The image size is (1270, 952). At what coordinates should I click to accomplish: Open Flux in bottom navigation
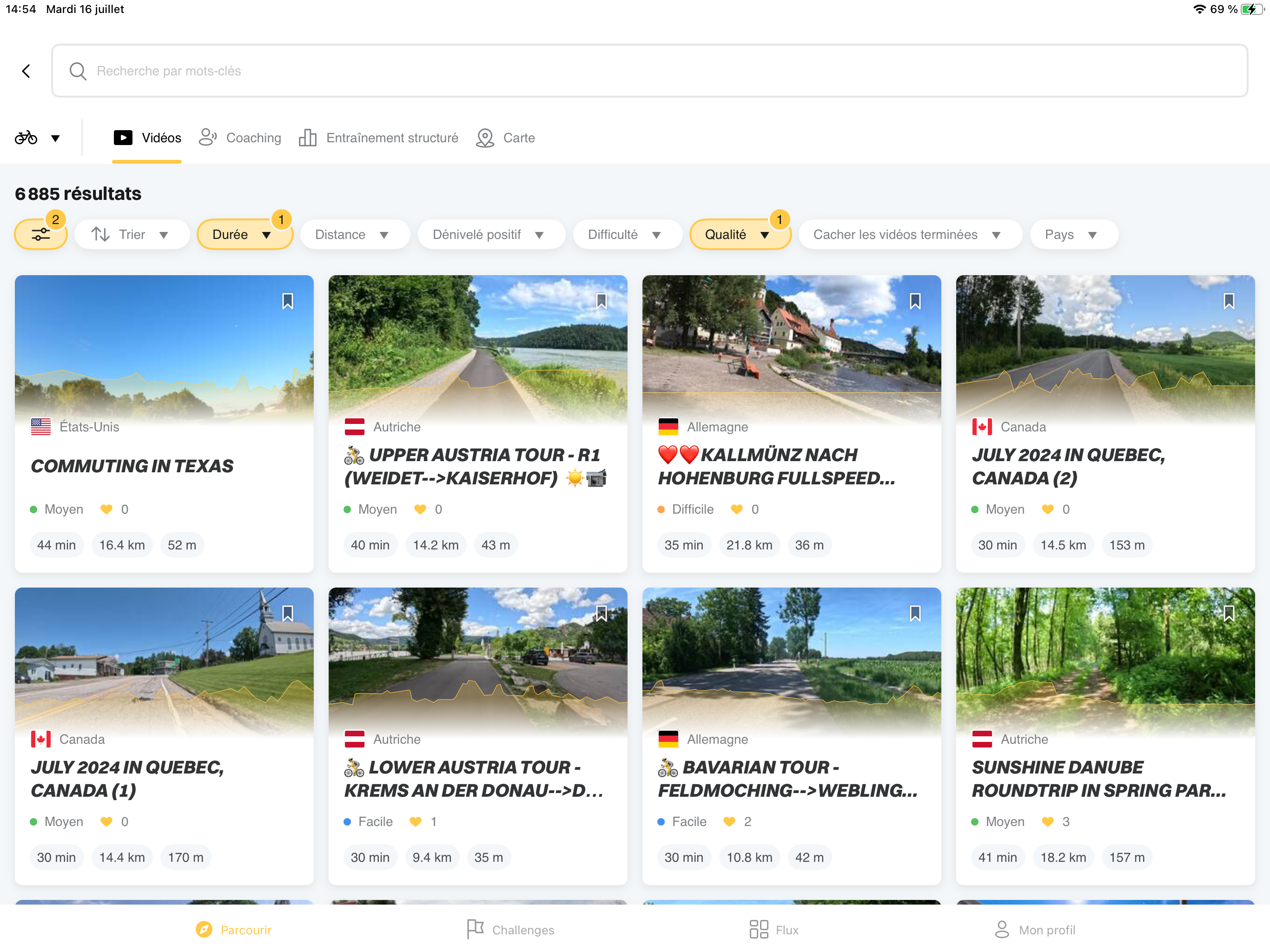(x=774, y=930)
